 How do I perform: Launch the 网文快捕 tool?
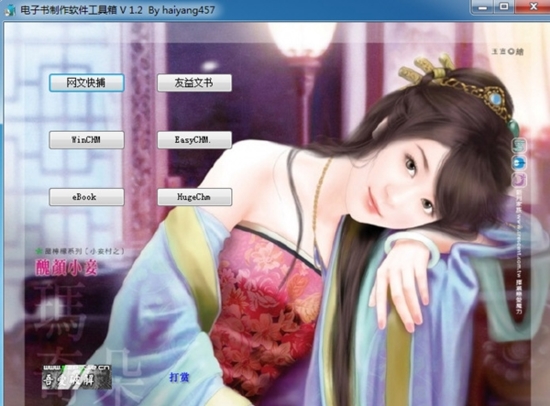click(87, 83)
